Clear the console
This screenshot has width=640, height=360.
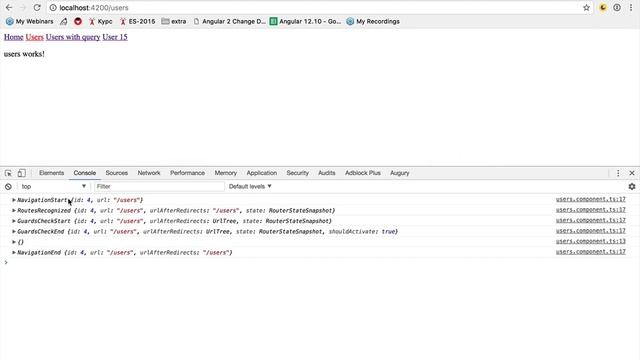(8, 187)
